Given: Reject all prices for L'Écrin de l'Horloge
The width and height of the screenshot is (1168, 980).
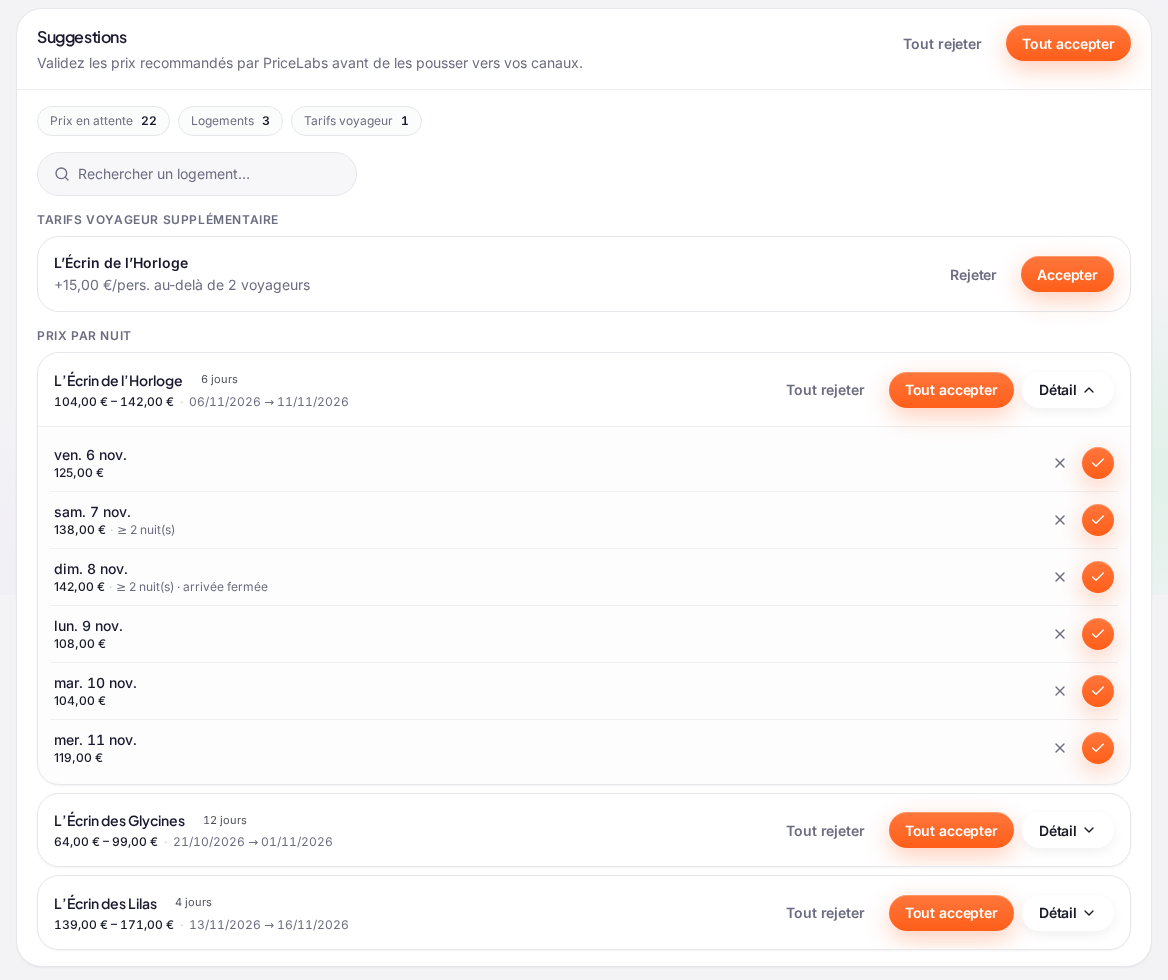Looking at the screenshot, I should [825, 390].
